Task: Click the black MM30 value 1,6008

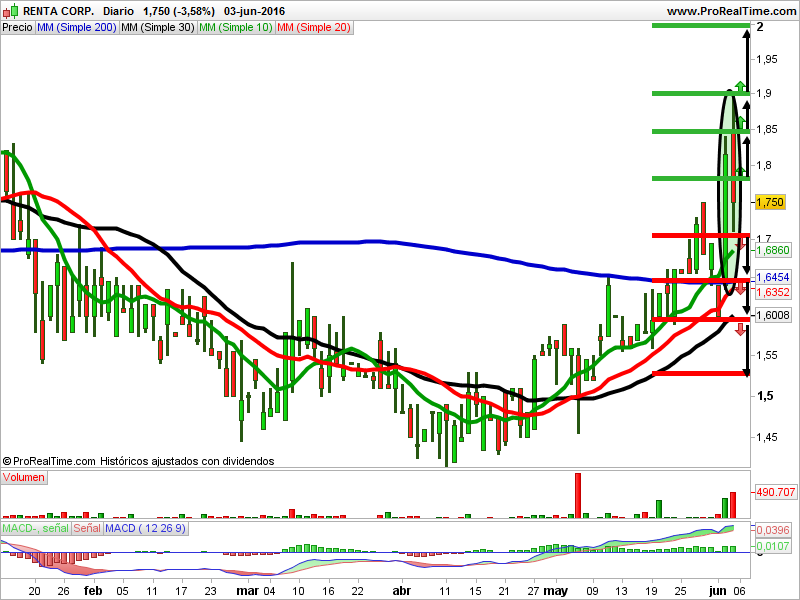Action: pyautogui.click(x=773, y=315)
